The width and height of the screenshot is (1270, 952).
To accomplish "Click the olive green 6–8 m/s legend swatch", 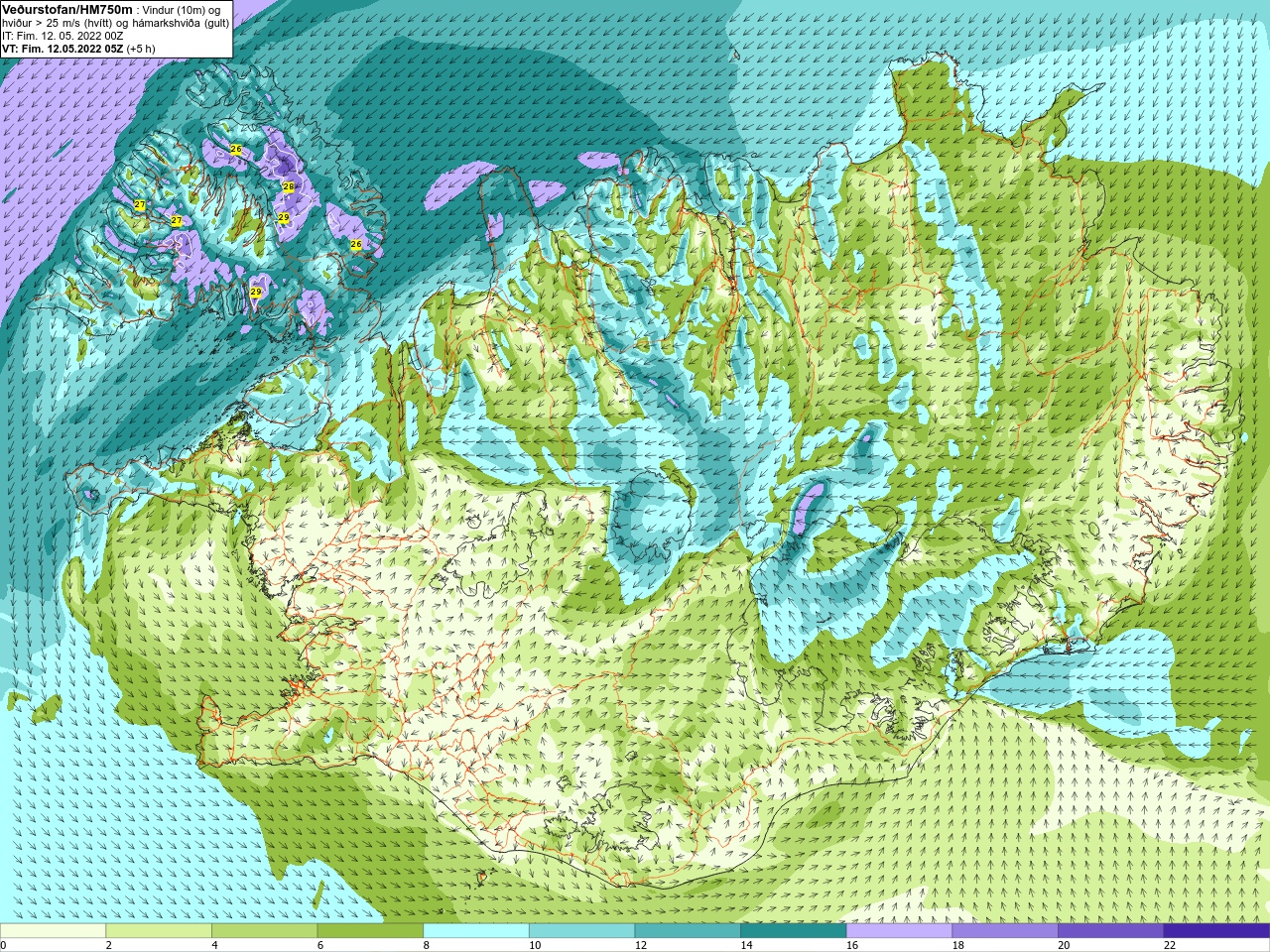I will 370,931.
